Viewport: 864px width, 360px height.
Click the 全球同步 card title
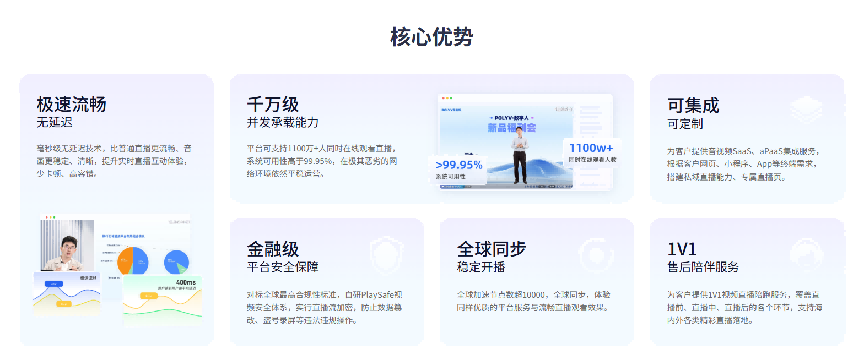(x=492, y=249)
